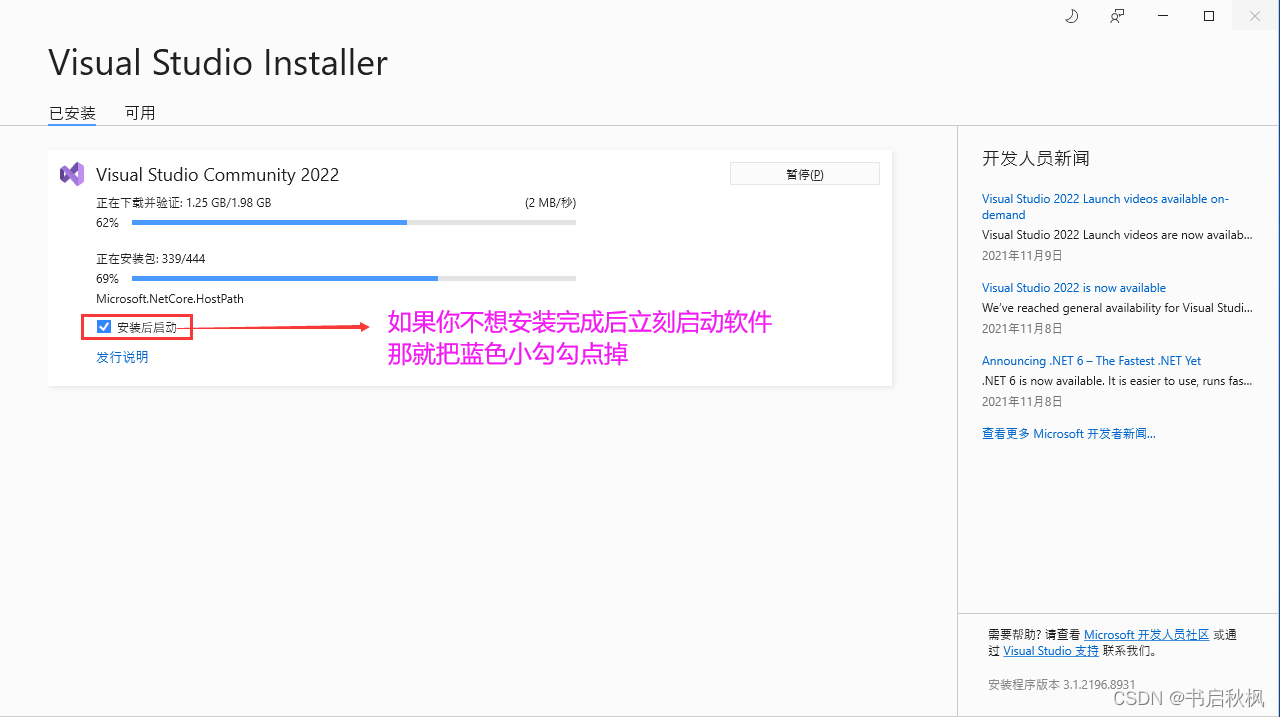
Task: Open the Visual Studio 支持 link
Action: pos(1051,651)
